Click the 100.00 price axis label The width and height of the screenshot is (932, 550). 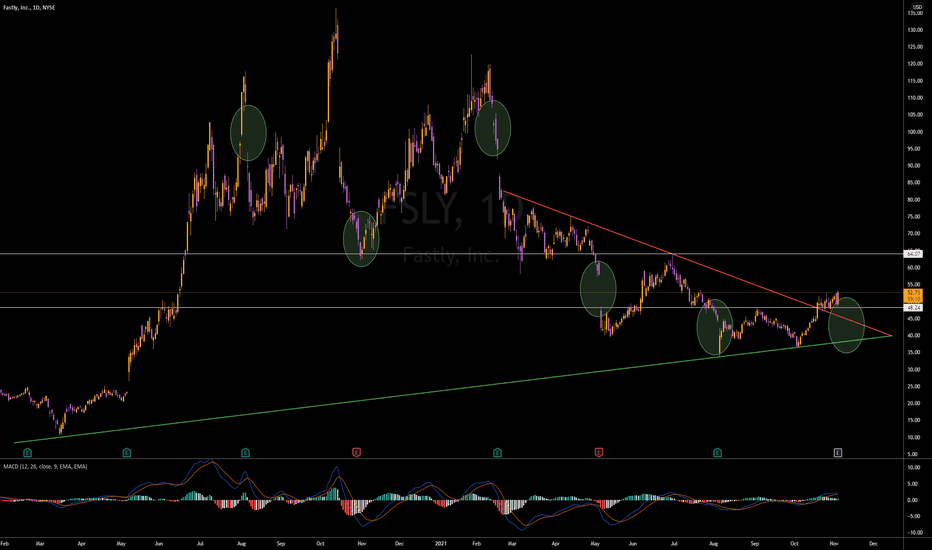915,132
